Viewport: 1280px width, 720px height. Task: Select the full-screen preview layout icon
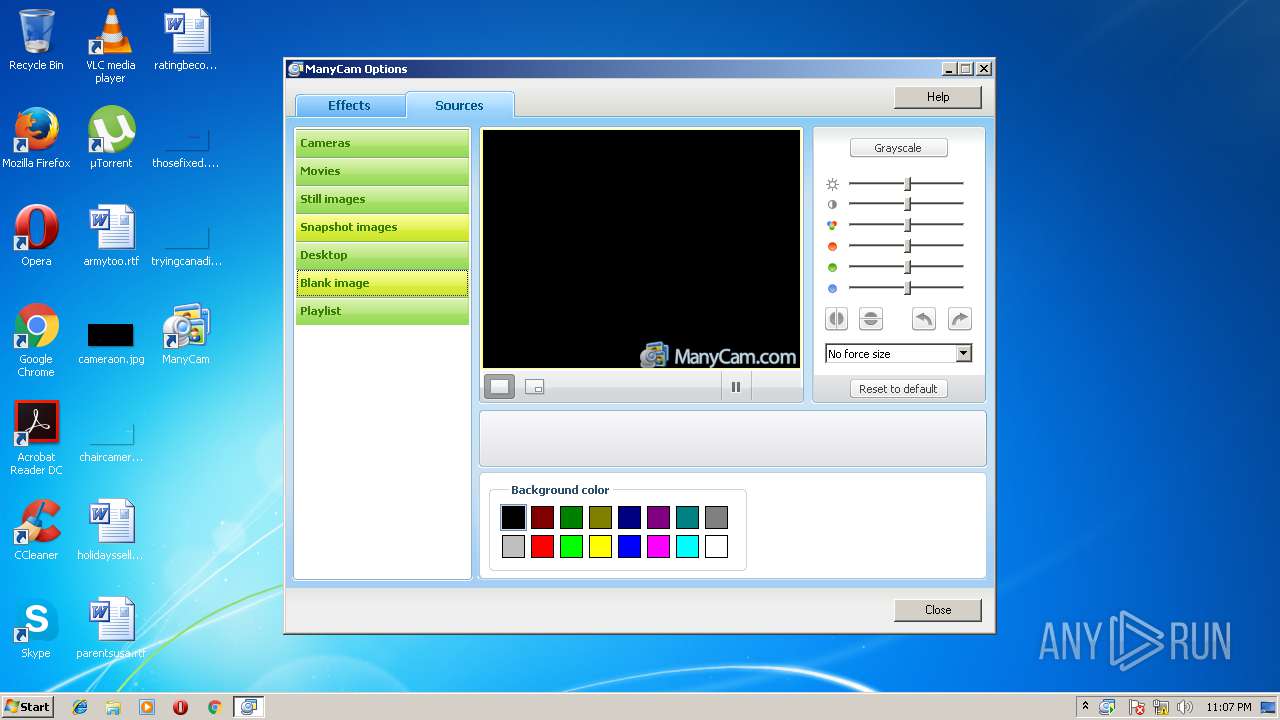[x=500, y=386]
